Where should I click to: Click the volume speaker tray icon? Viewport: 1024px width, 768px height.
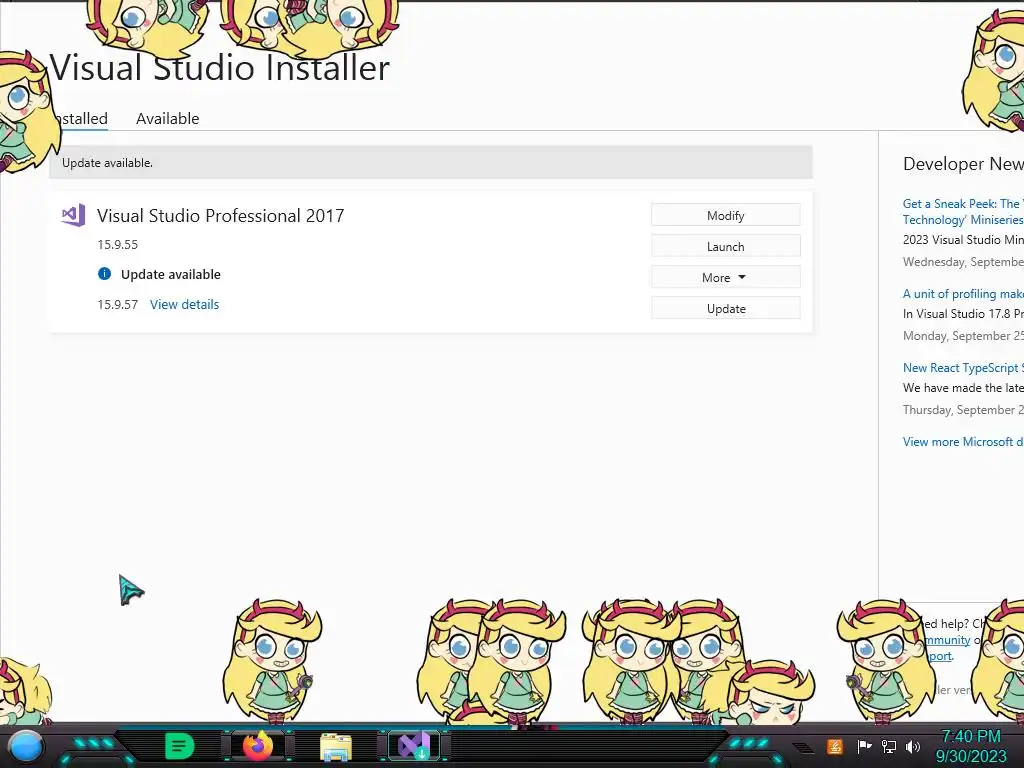pos(913,746)
